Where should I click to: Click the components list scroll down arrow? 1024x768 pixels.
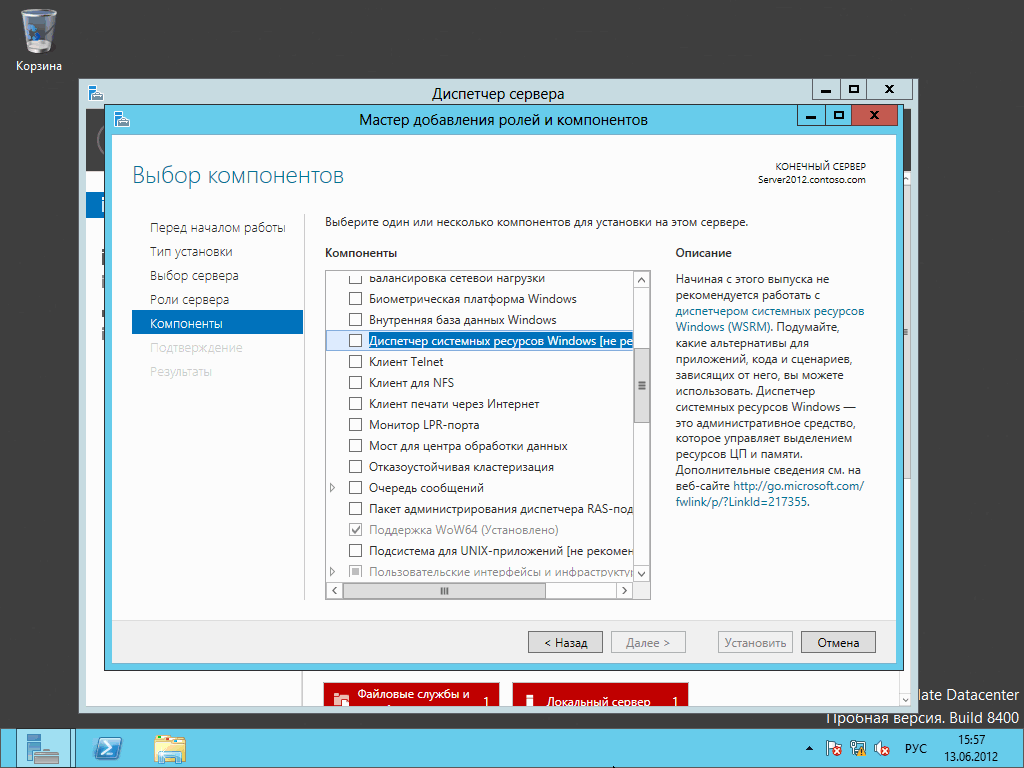click(642, 573)
